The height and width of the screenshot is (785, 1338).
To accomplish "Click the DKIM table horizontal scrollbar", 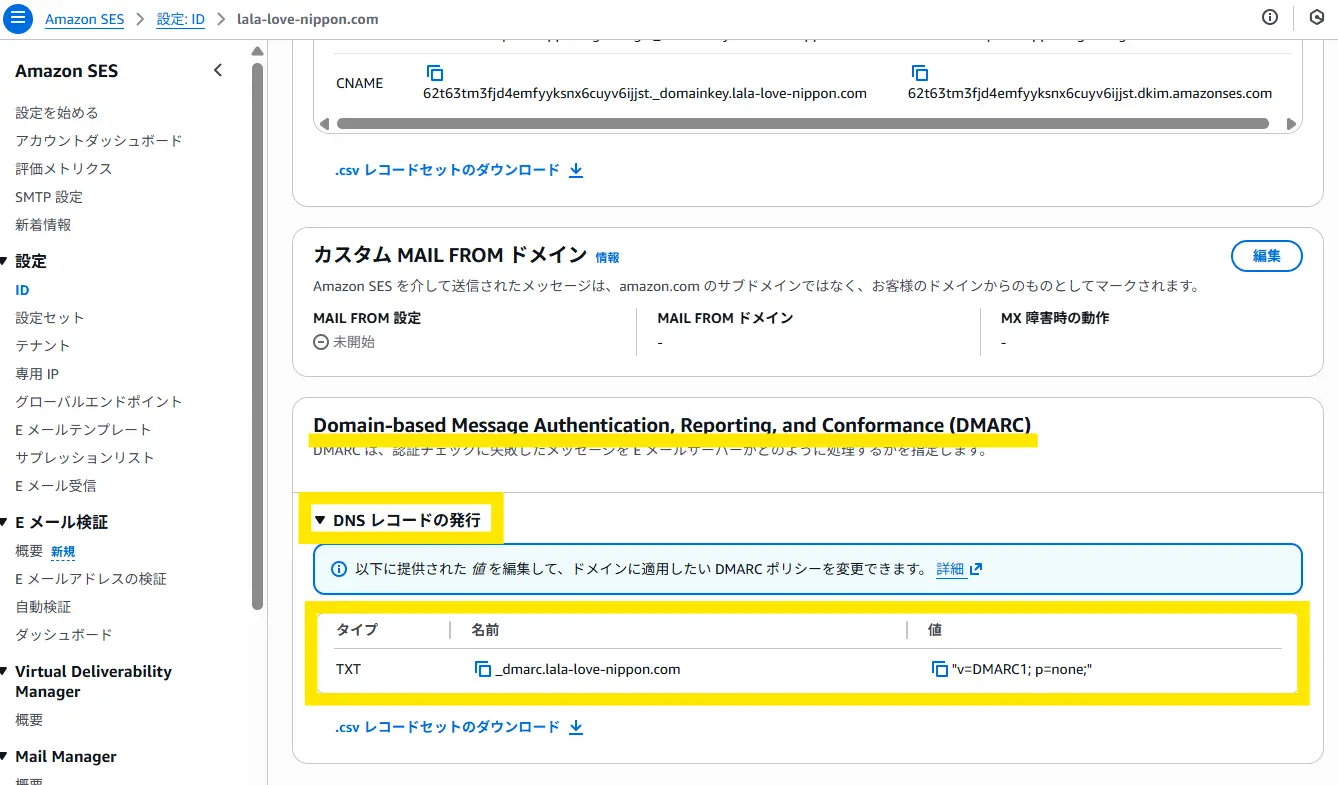I will pyautogui.click(x=802, y=124).
